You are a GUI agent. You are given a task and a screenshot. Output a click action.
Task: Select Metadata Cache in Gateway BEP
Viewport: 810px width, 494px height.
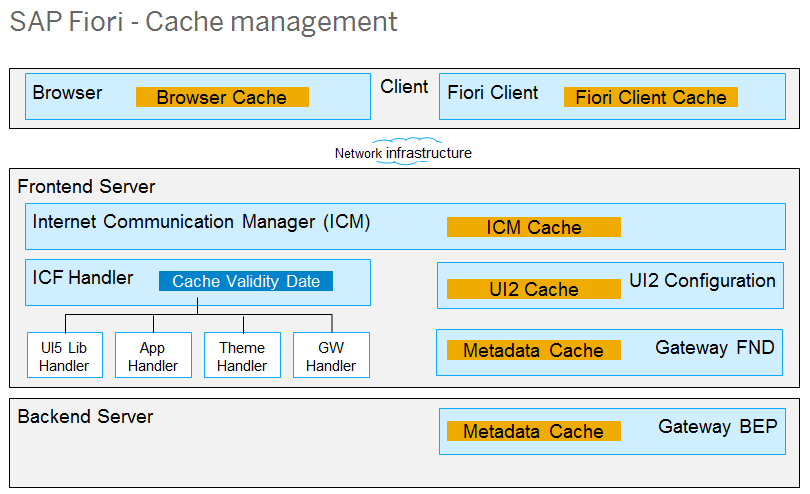pyautogui.click(x=534, y=431)
